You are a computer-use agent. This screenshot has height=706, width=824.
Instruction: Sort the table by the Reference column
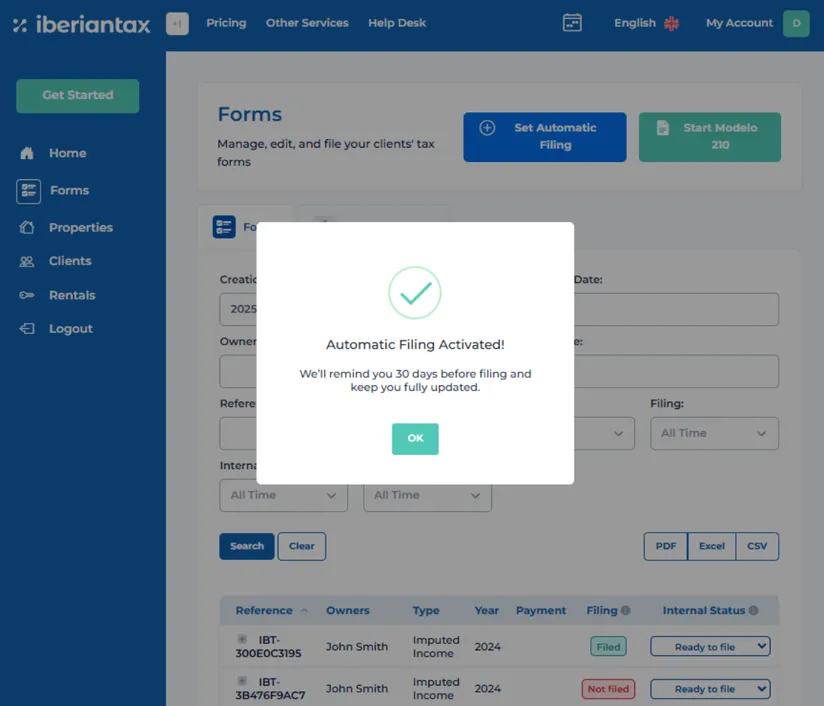coord(263,610)
